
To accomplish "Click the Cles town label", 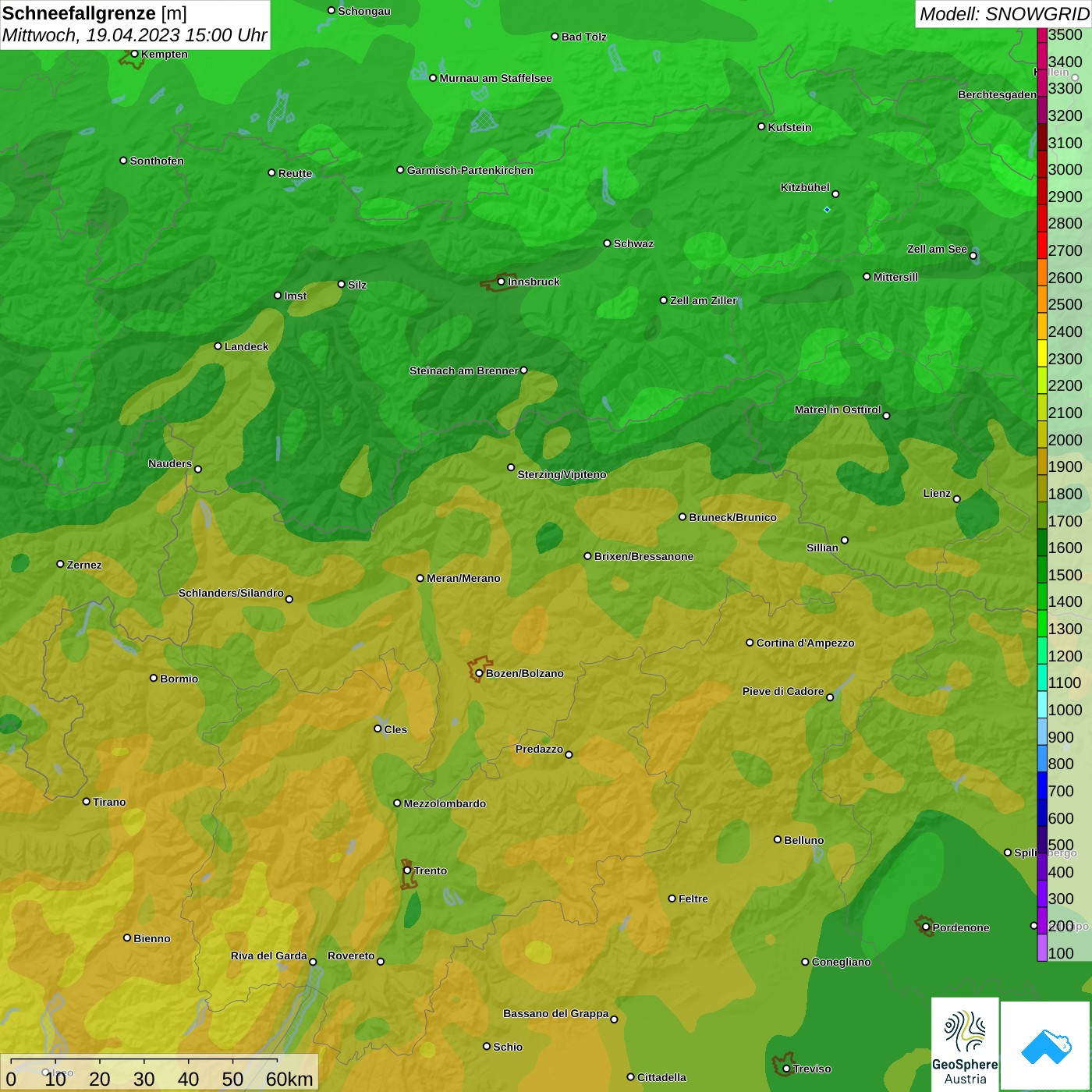I will pos(395,729).
